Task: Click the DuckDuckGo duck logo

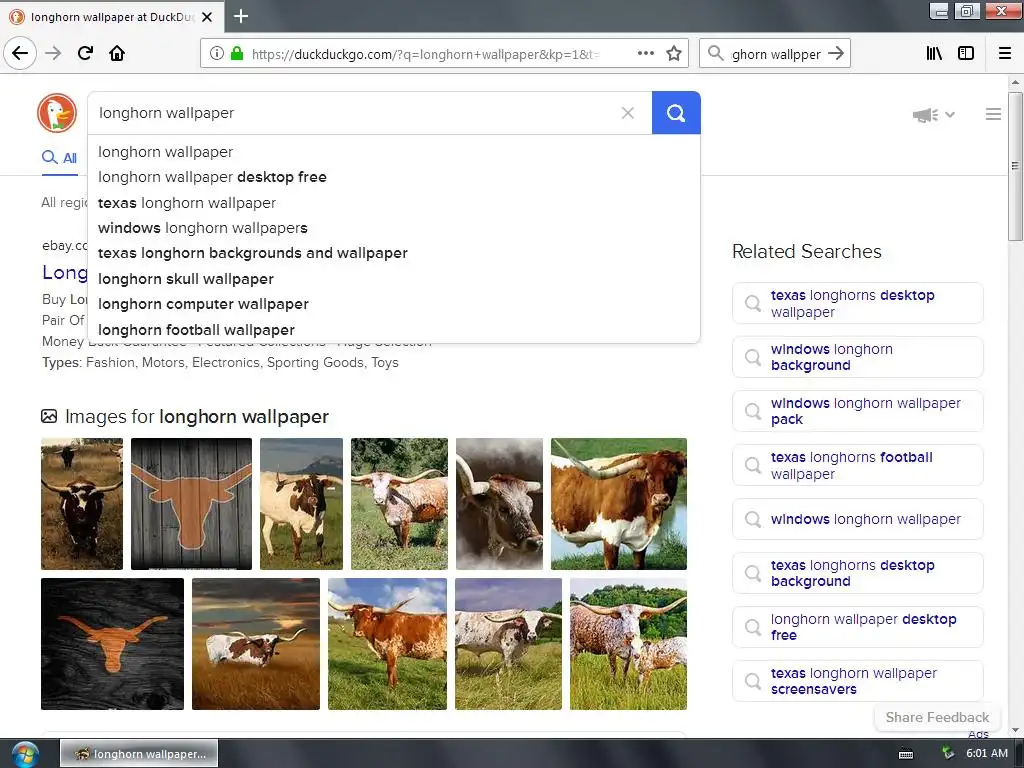Action: tap(57, 113)
